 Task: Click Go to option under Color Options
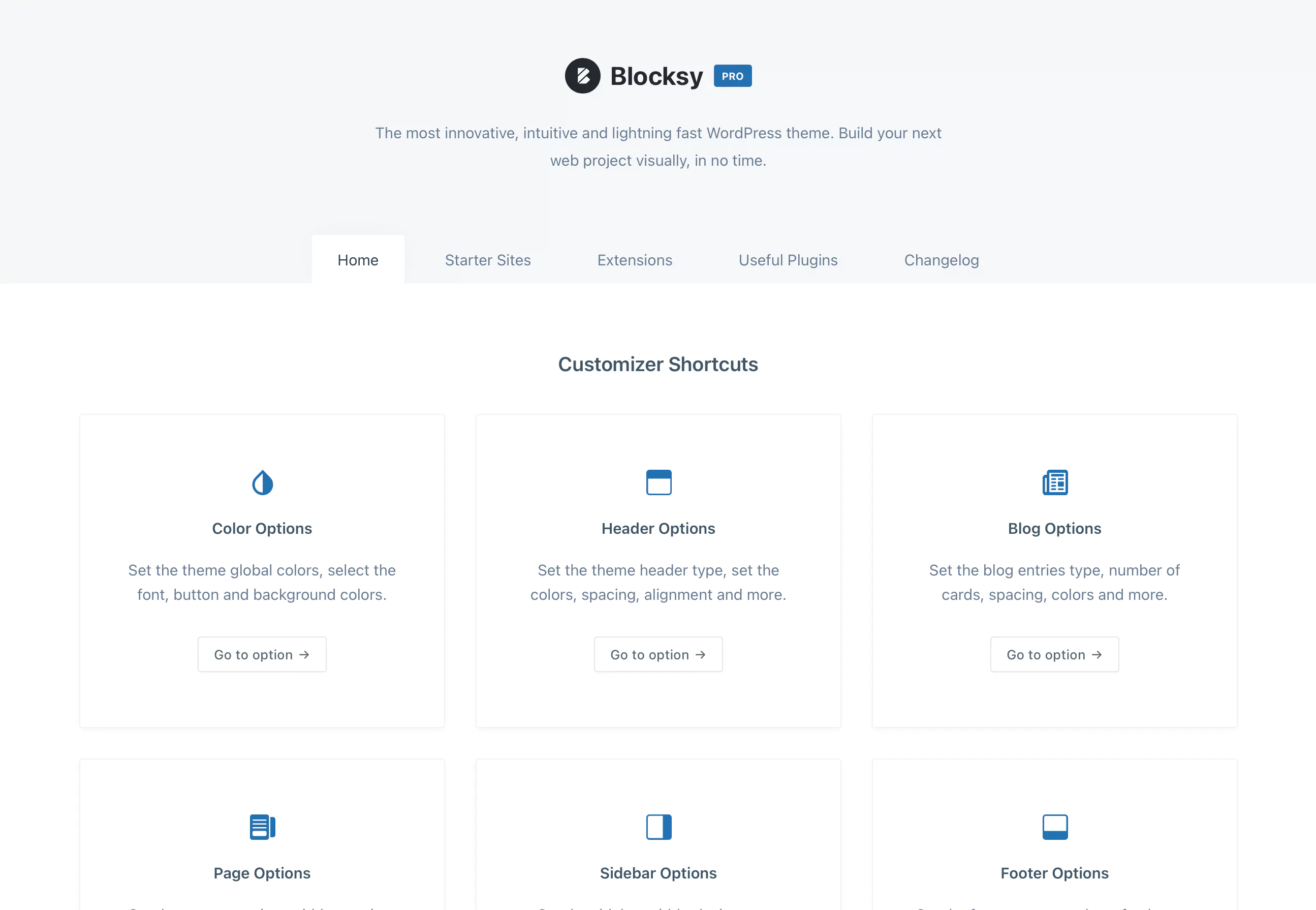[262, 654]
